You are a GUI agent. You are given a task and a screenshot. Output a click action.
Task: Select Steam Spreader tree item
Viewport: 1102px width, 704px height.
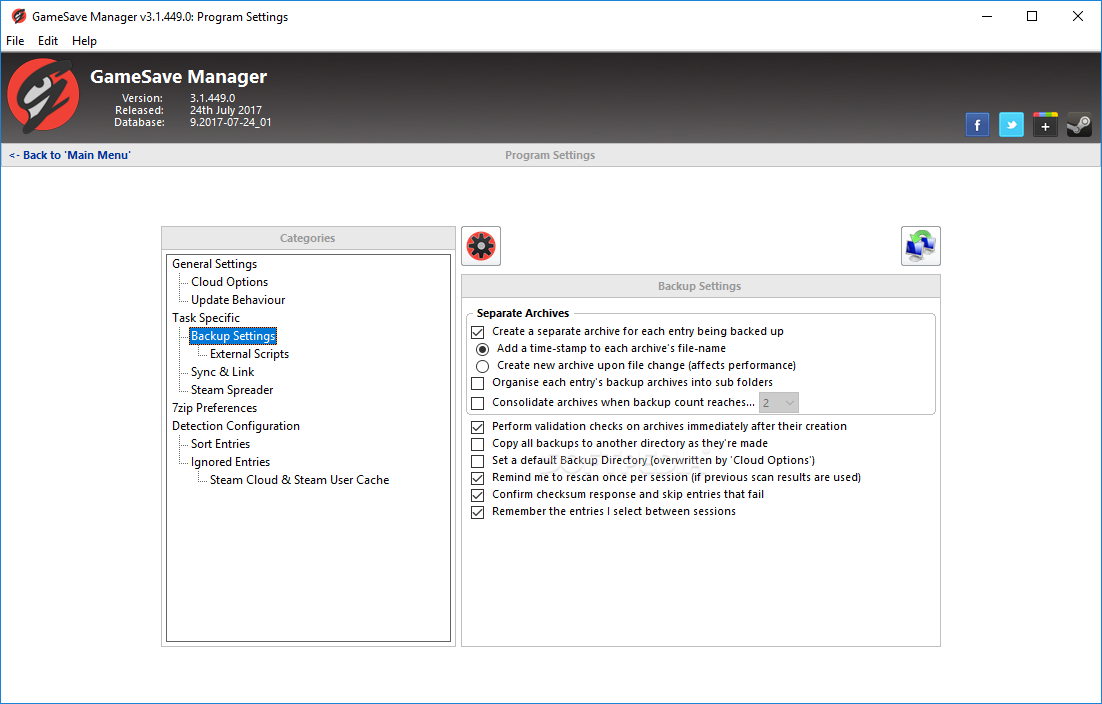(232, 390)
